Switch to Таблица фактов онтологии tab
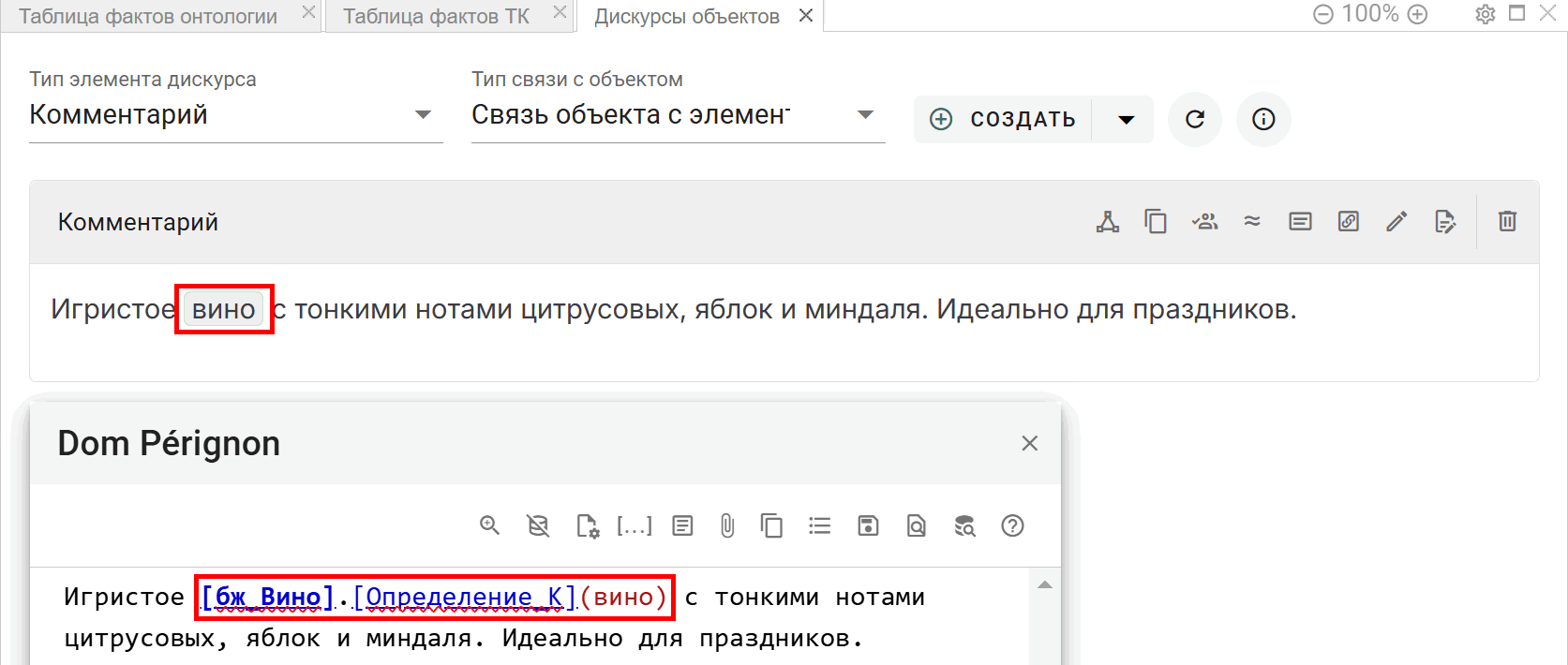This screenshot has height=665, width=1568. coord(148,16)
